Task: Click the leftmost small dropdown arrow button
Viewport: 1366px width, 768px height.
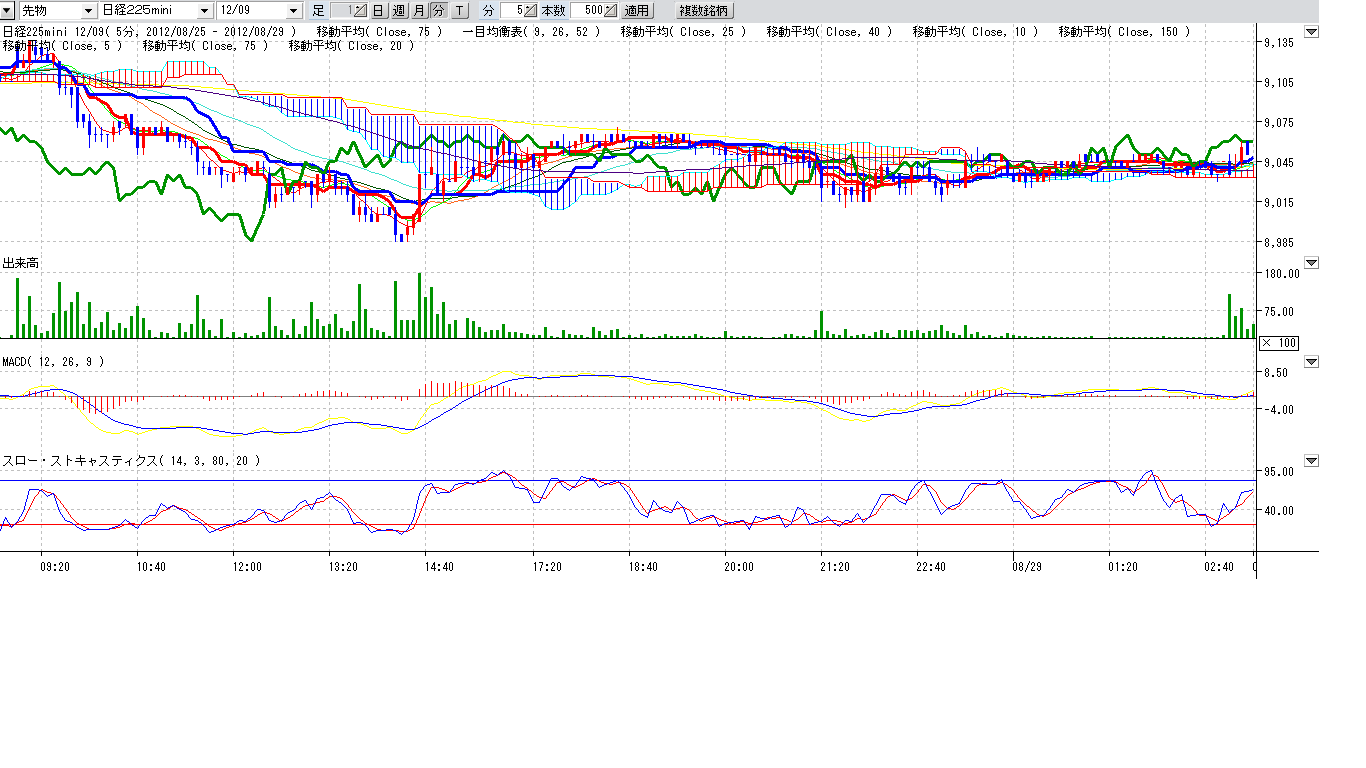Action: (7, 10)
